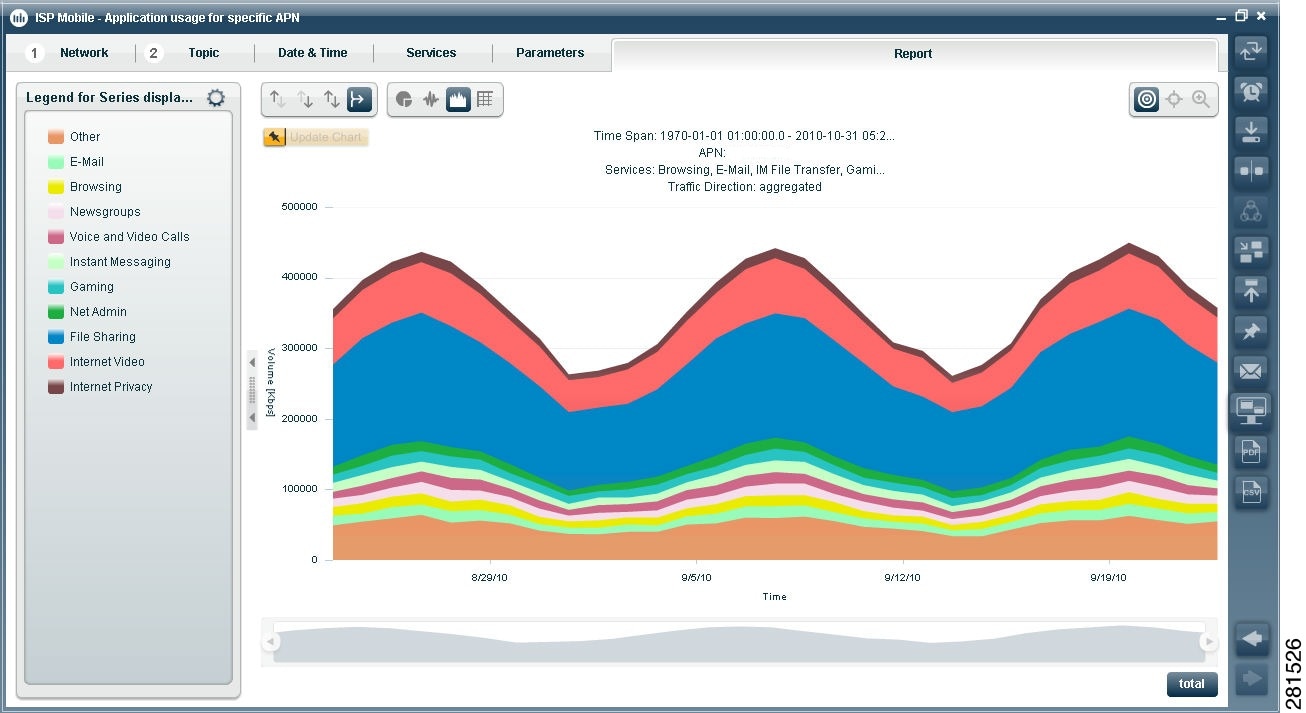This screenshot has height=713, width=1306.
Task: Open the legend settings gear
Action: pyautogui.click(x=215, y=97)
